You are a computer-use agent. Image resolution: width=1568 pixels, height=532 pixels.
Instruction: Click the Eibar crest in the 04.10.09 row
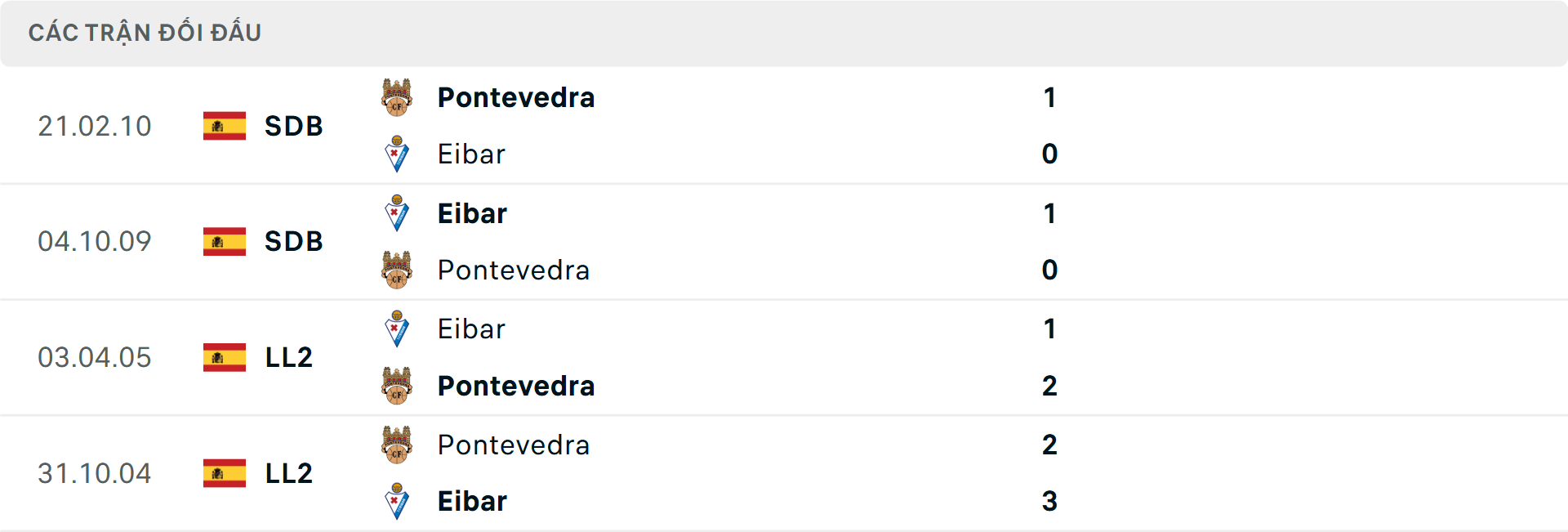pos(398,212)
